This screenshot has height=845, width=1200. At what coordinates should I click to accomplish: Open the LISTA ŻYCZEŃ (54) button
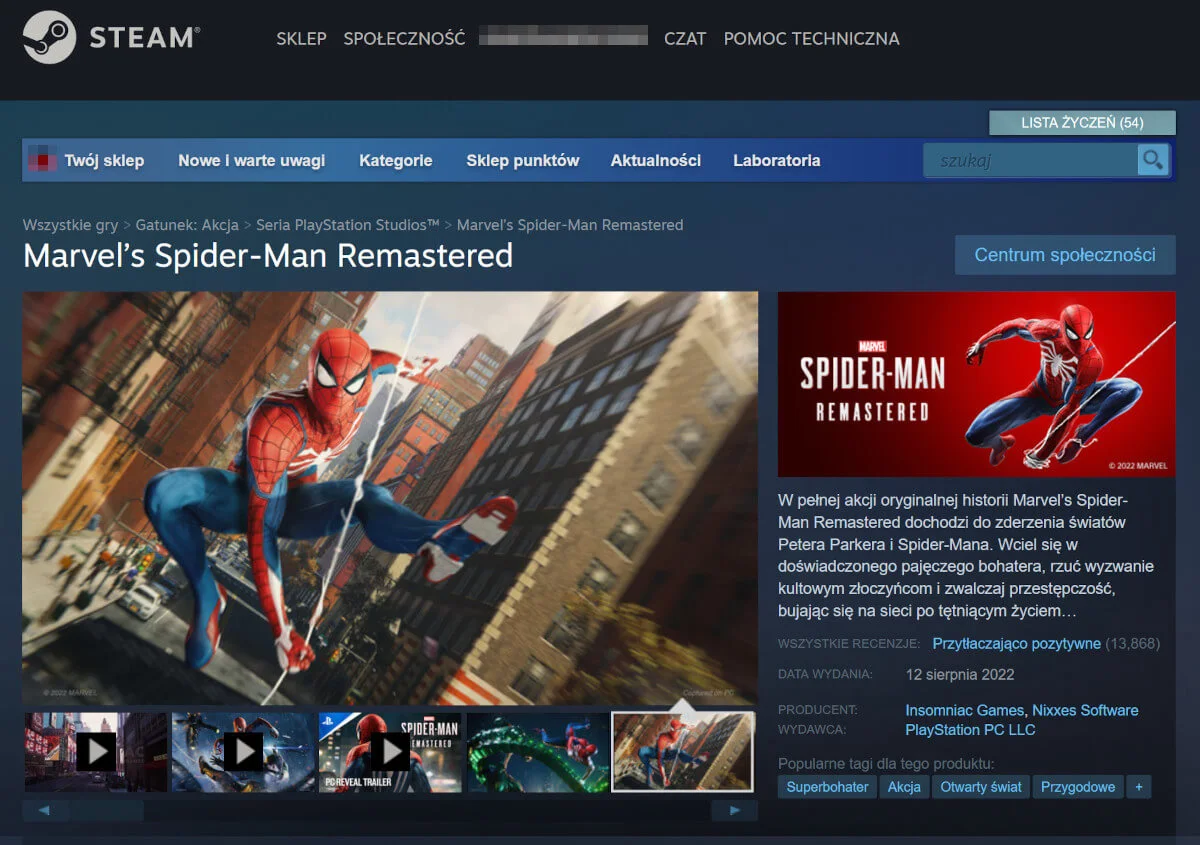1082,122
